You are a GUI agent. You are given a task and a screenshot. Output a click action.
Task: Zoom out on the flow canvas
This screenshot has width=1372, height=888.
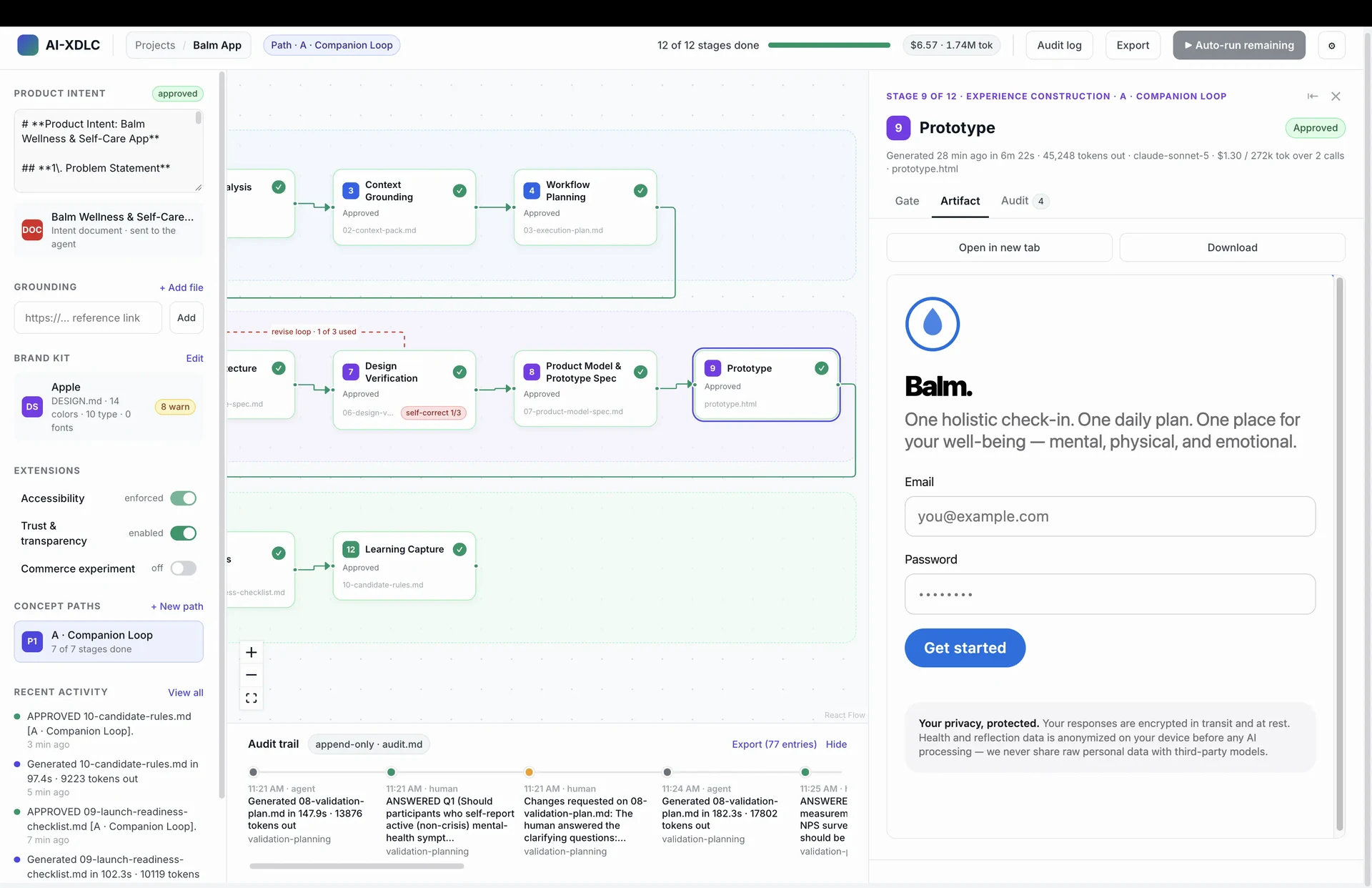252,675
